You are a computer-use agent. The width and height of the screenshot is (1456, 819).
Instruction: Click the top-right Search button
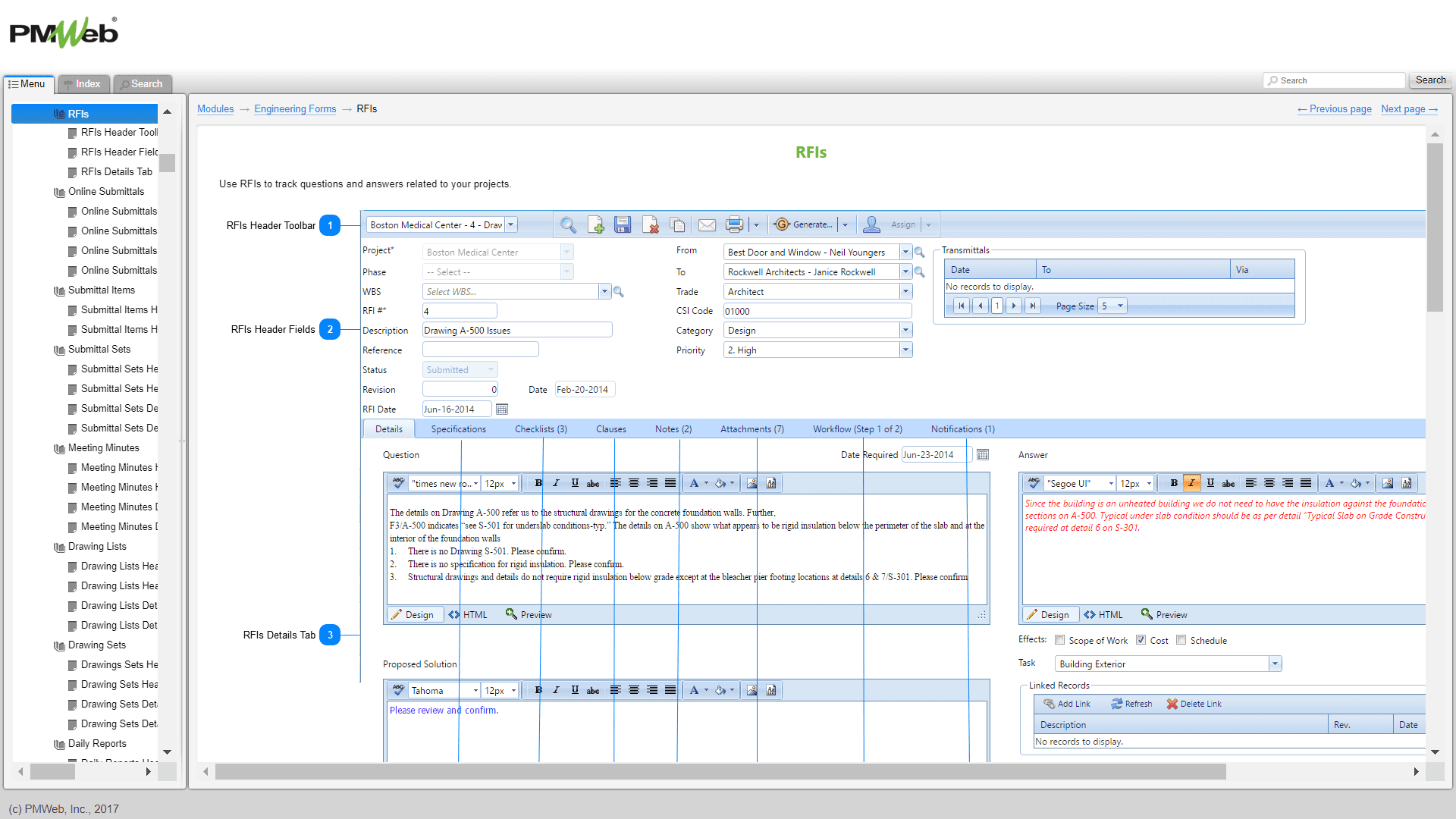point(1430,80)
